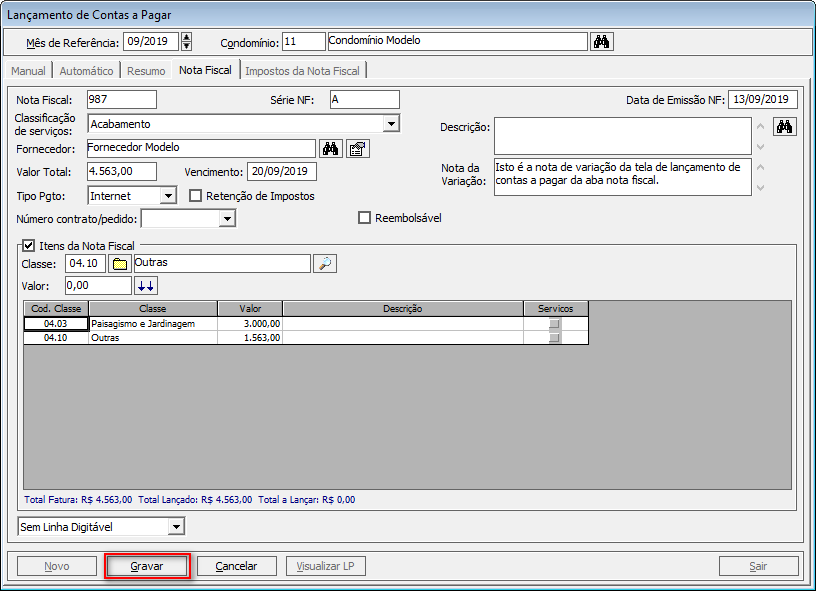Select the 3.000,00 value cell

(250, 324)
